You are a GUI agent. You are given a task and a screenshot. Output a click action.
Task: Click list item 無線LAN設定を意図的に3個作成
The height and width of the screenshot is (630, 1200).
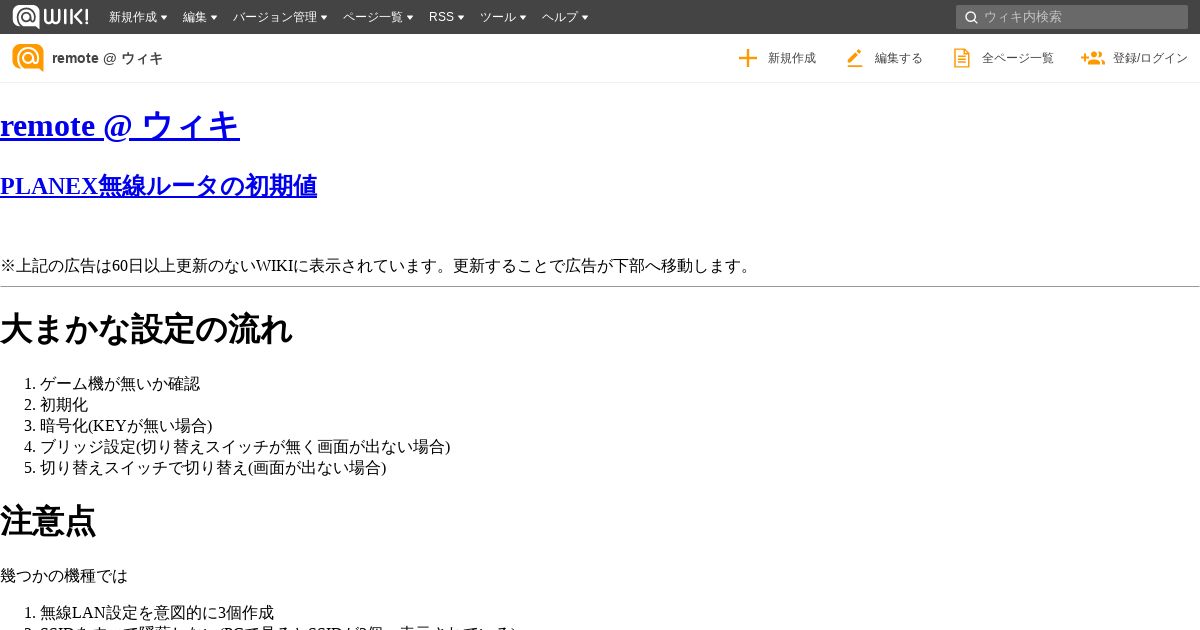[157, 613]
